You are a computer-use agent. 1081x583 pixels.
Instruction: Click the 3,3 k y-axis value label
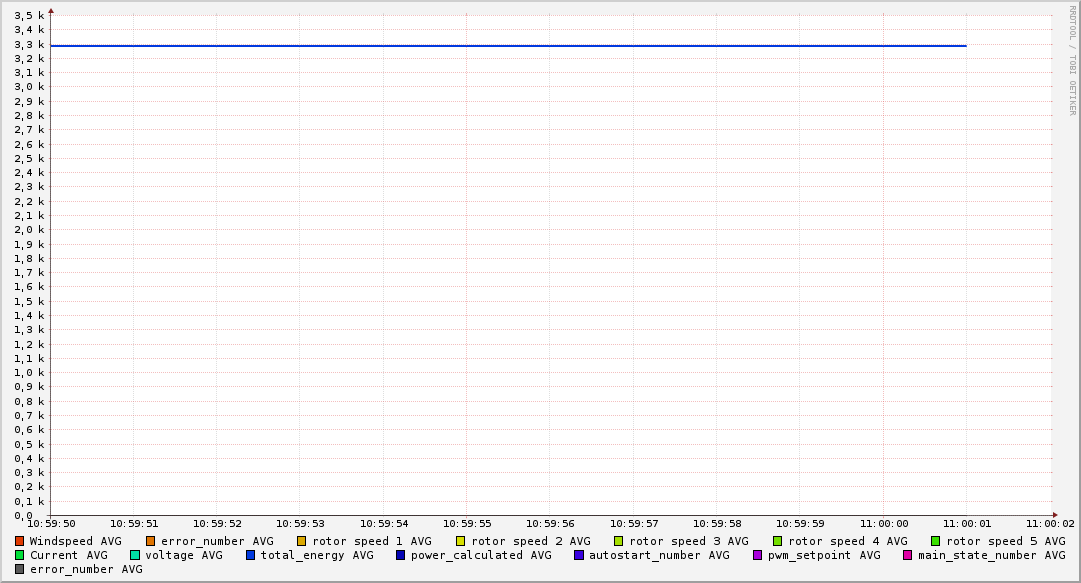tap(30, 44)
